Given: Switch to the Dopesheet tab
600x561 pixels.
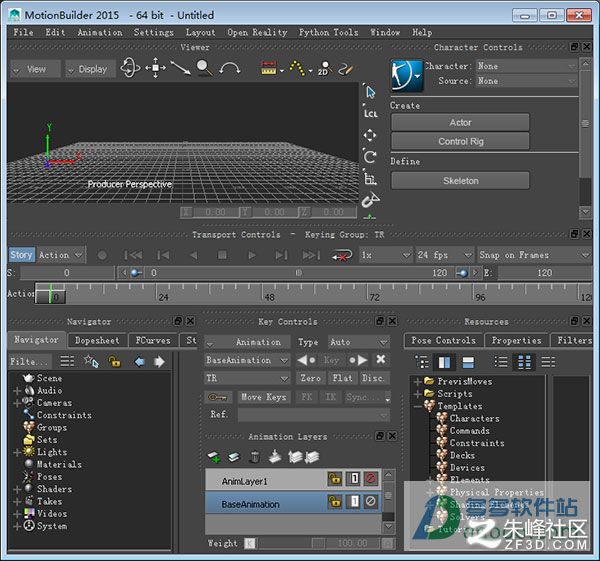Looking at the screenshot, I should (97, 340).
